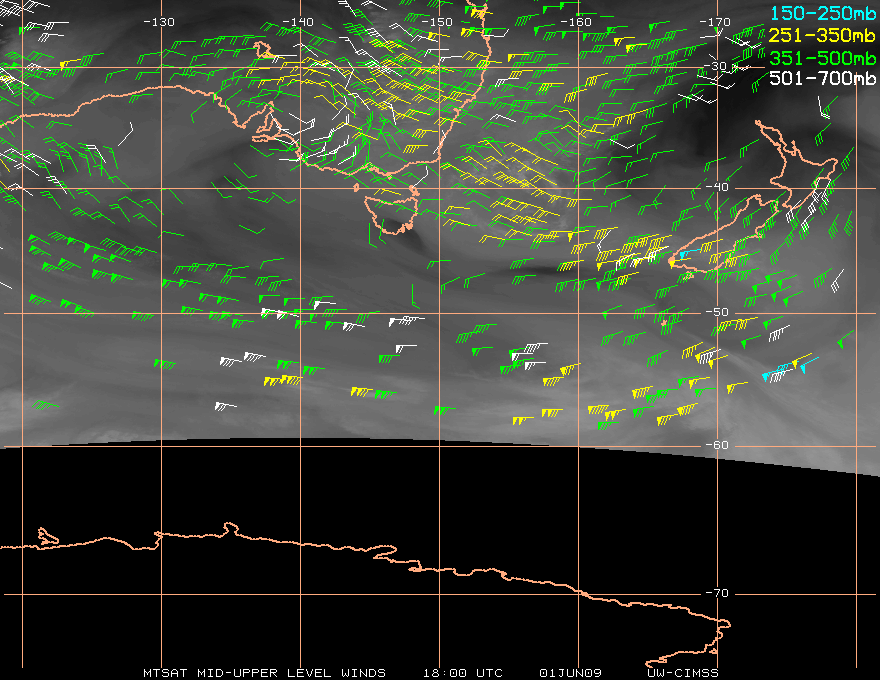Click the -140 longitude label
This screenshot has height=680, width=880.
point(297,22)
